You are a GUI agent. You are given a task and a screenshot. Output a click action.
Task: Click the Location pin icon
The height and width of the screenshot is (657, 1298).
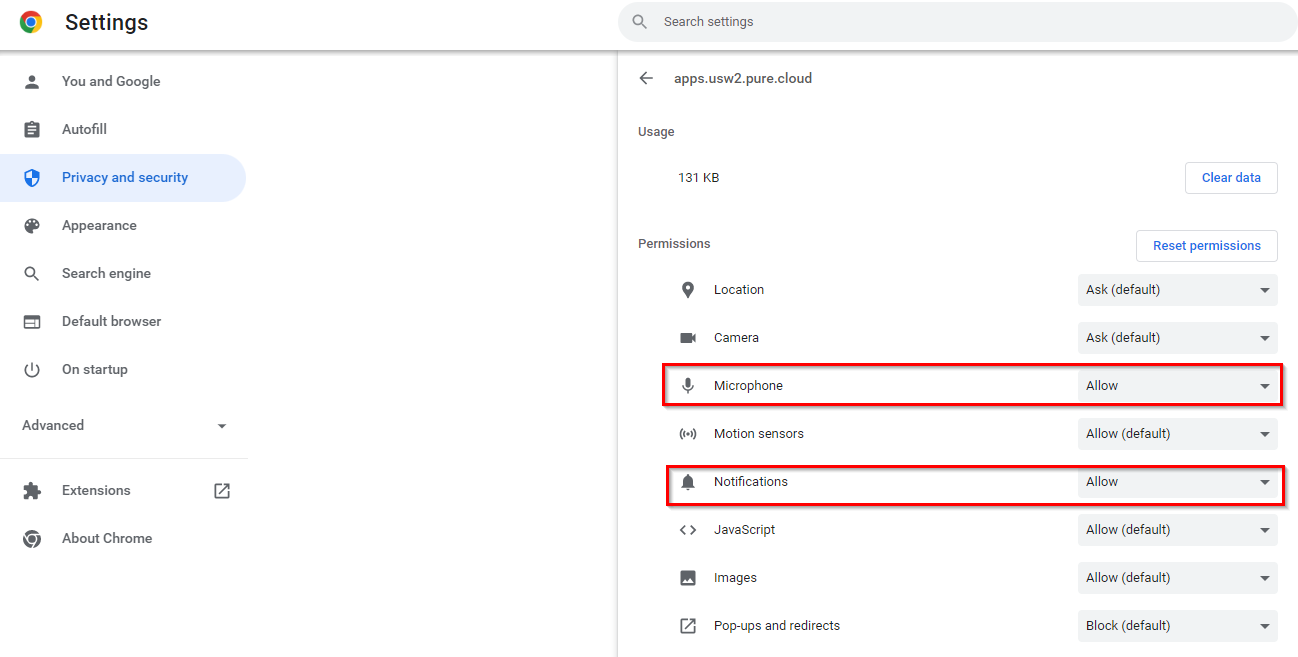pos(688,290)
